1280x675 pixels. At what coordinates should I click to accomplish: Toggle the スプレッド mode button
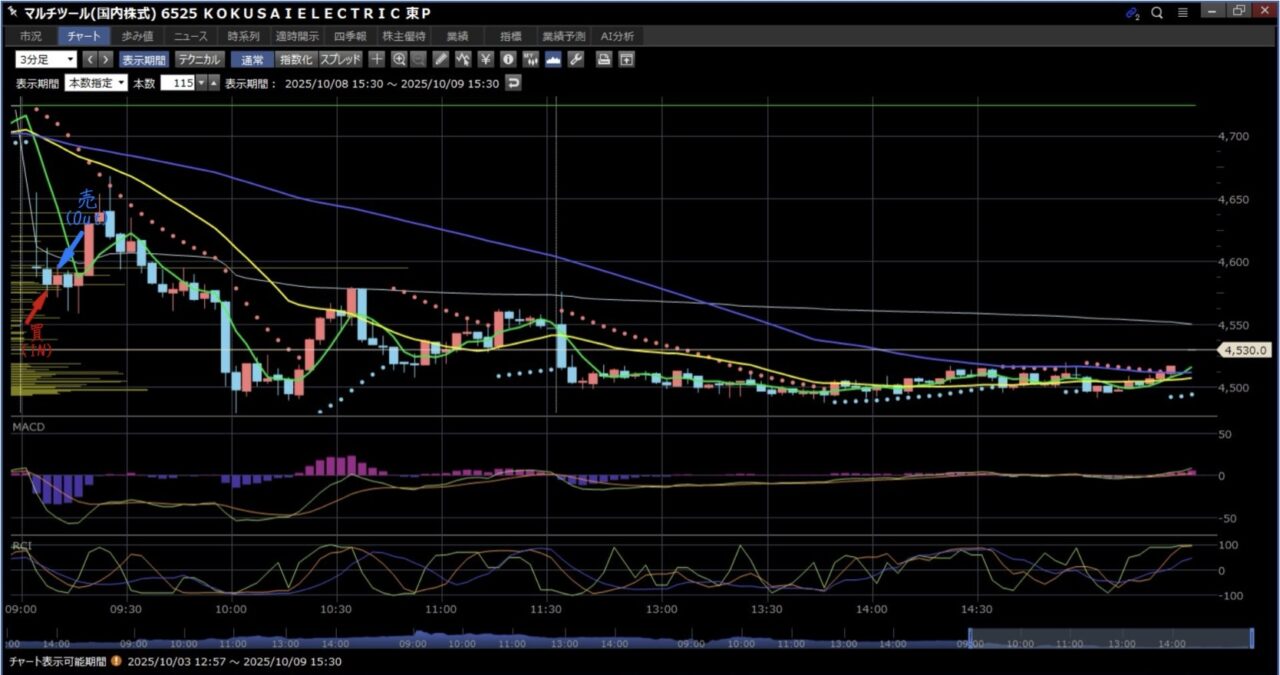pyautogui.click(x=340, y=59)
